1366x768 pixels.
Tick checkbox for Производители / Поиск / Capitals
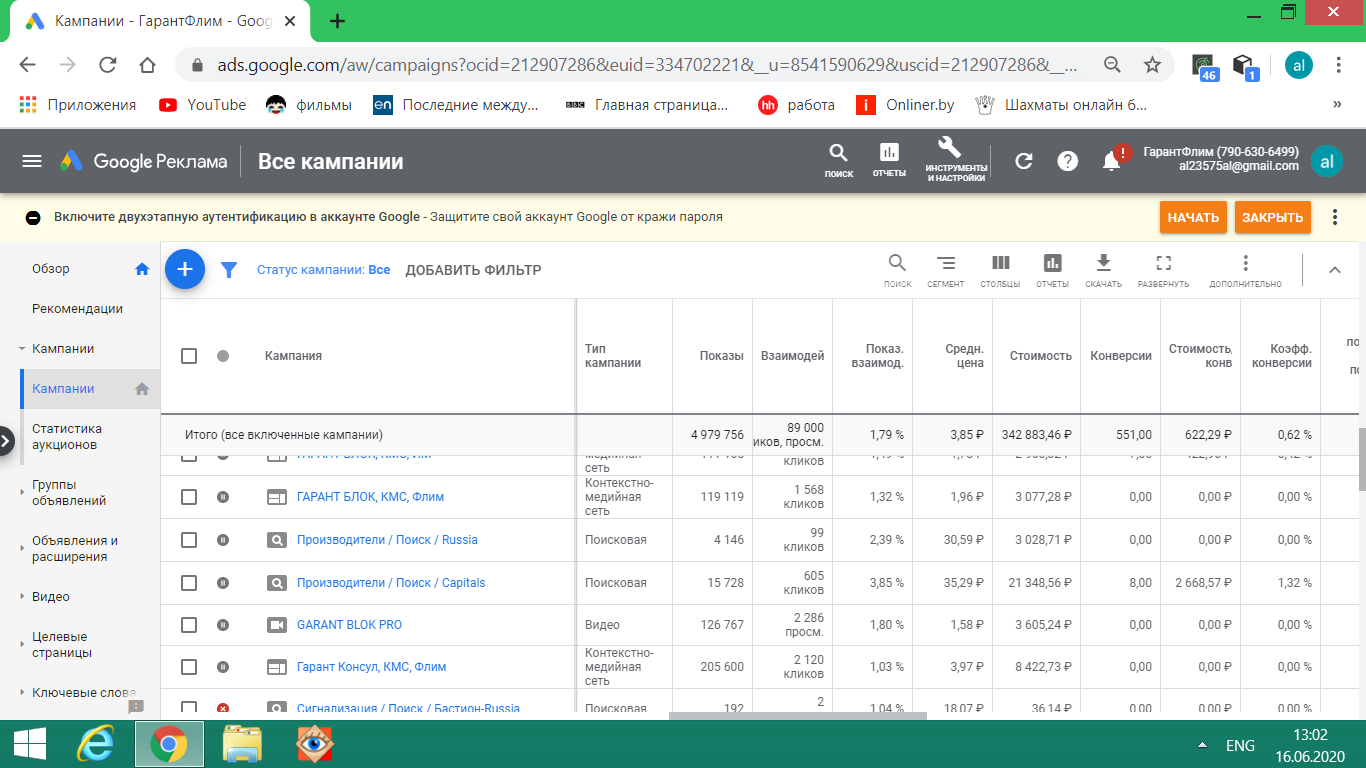point(189,583)
